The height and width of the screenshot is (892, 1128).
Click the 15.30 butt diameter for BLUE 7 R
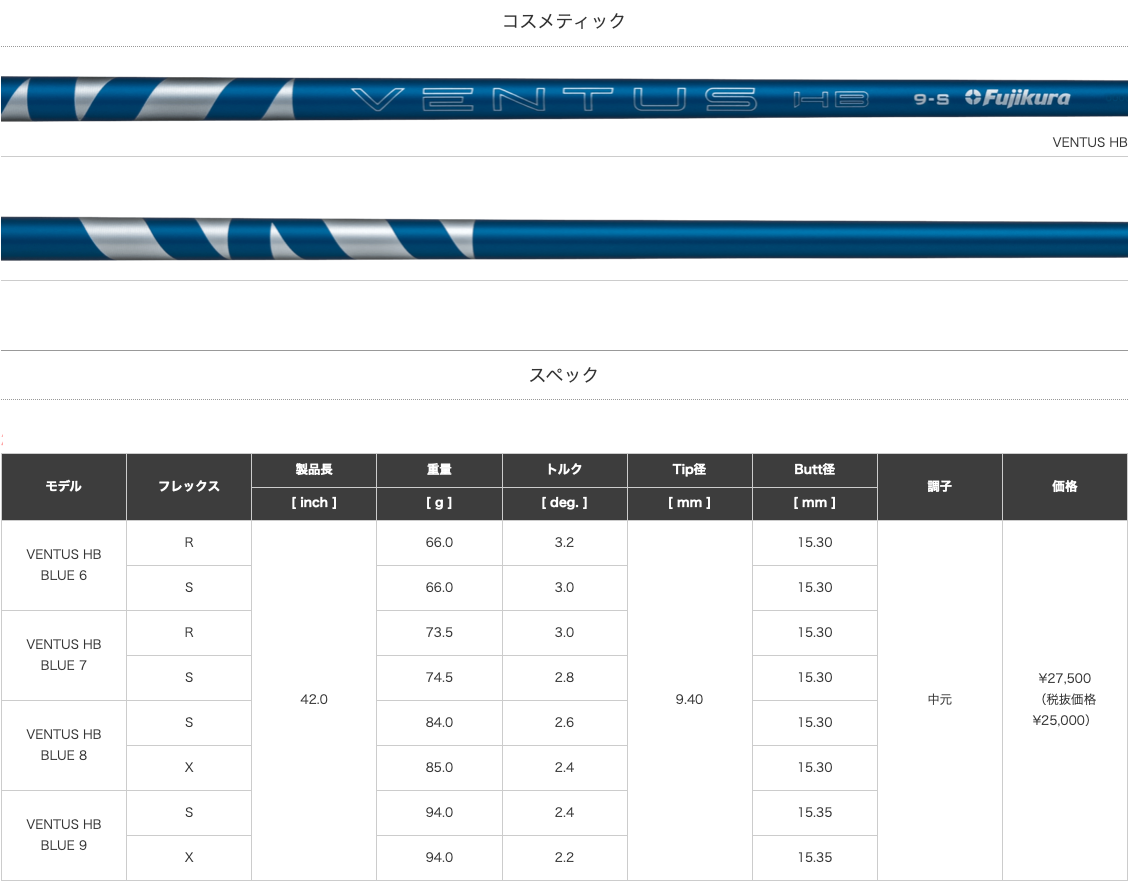[814, 632]
